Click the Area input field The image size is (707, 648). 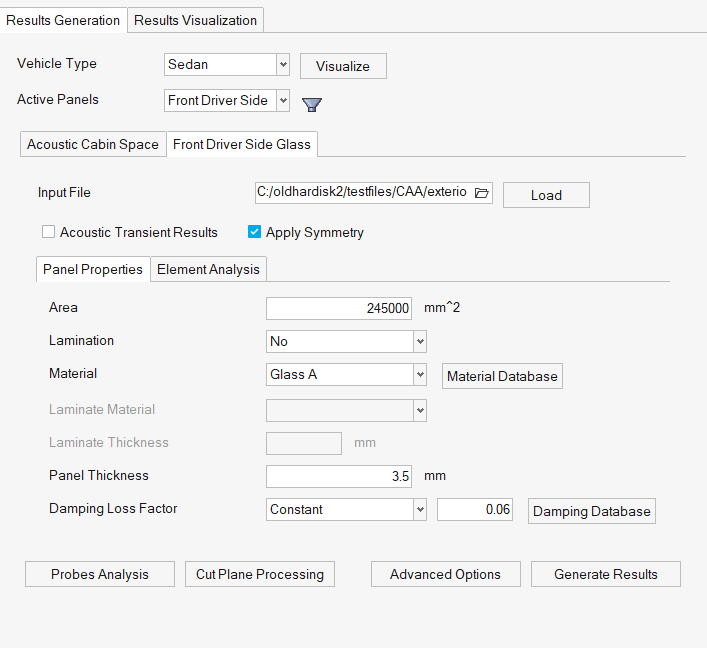[340, 309]
